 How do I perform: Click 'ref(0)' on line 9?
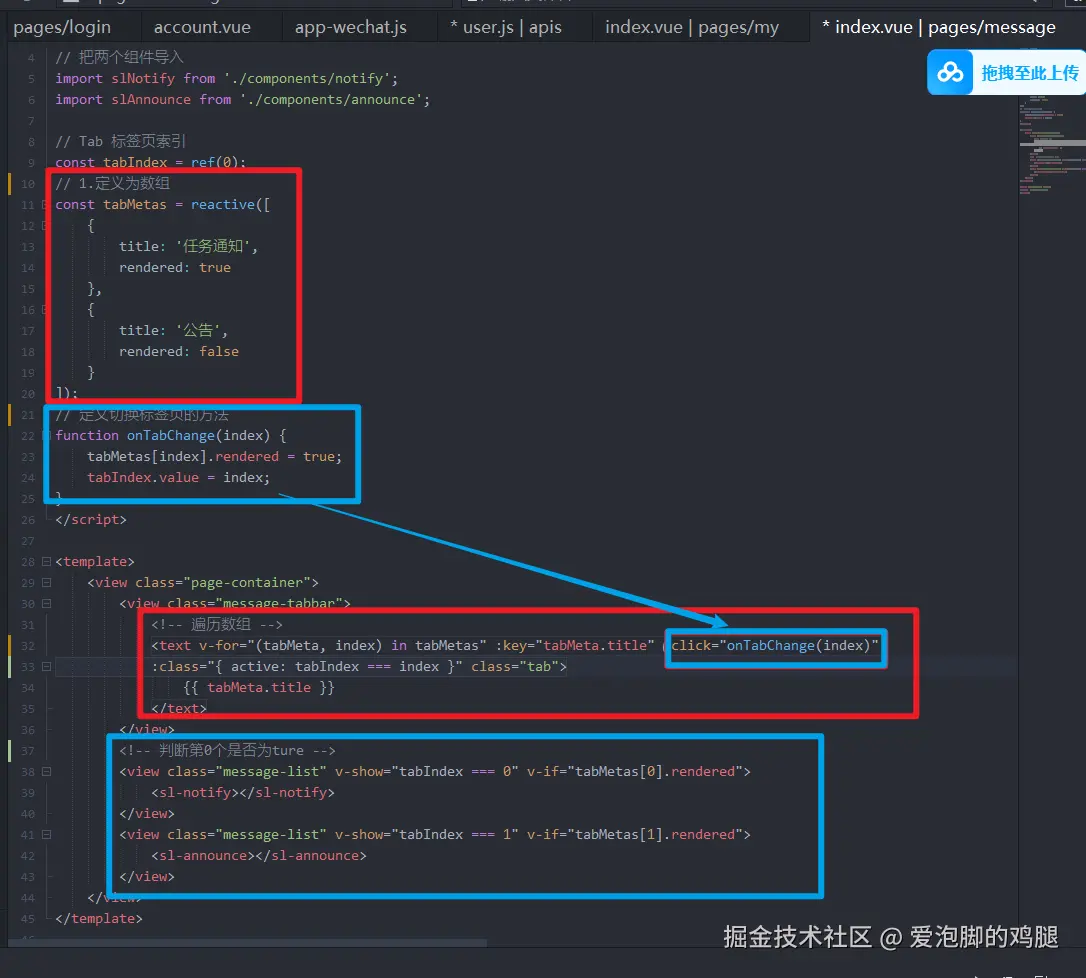pos(215,162)
